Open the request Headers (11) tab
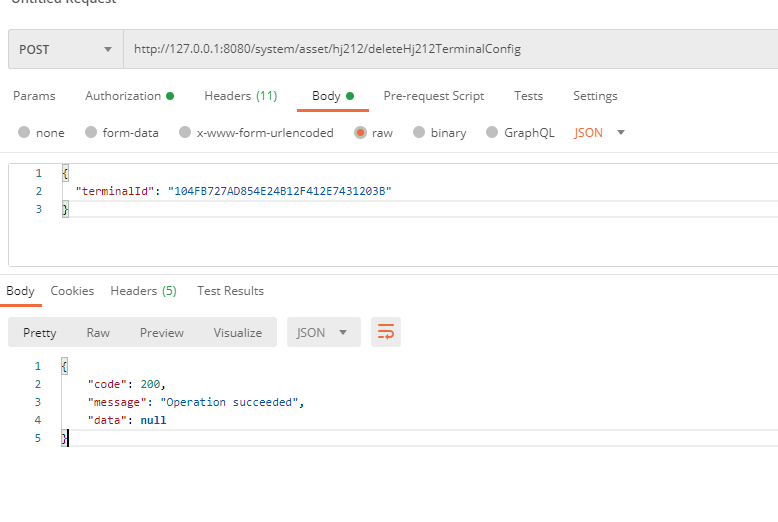778x522 pixels. [240, 96]
